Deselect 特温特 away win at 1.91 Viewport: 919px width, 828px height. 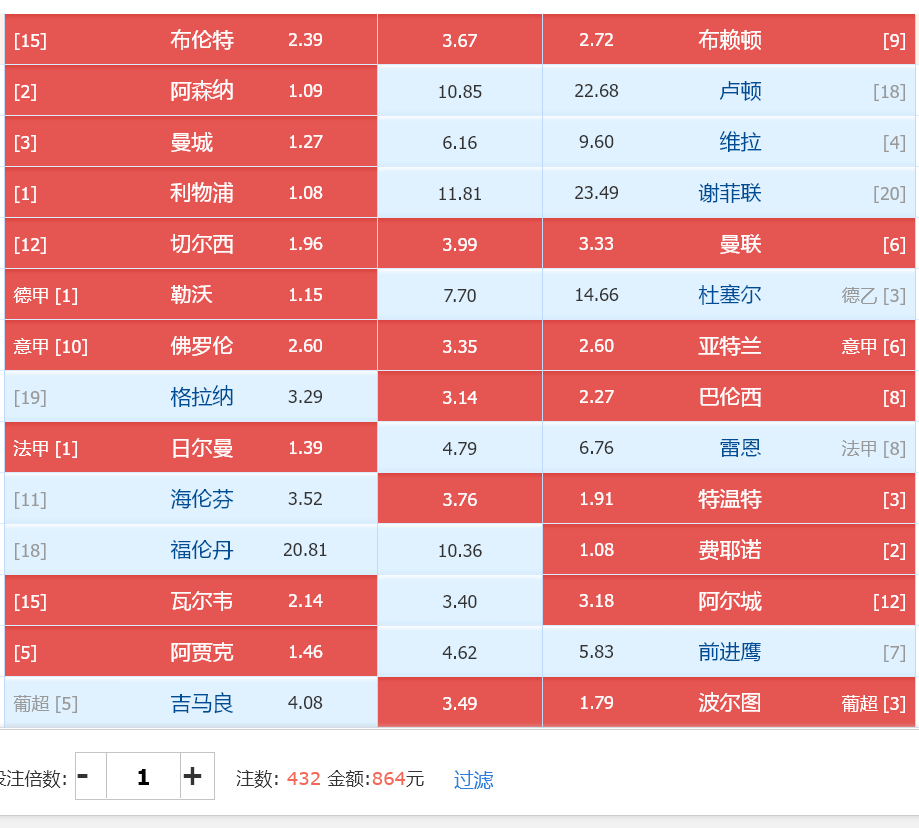pos(729,498)
